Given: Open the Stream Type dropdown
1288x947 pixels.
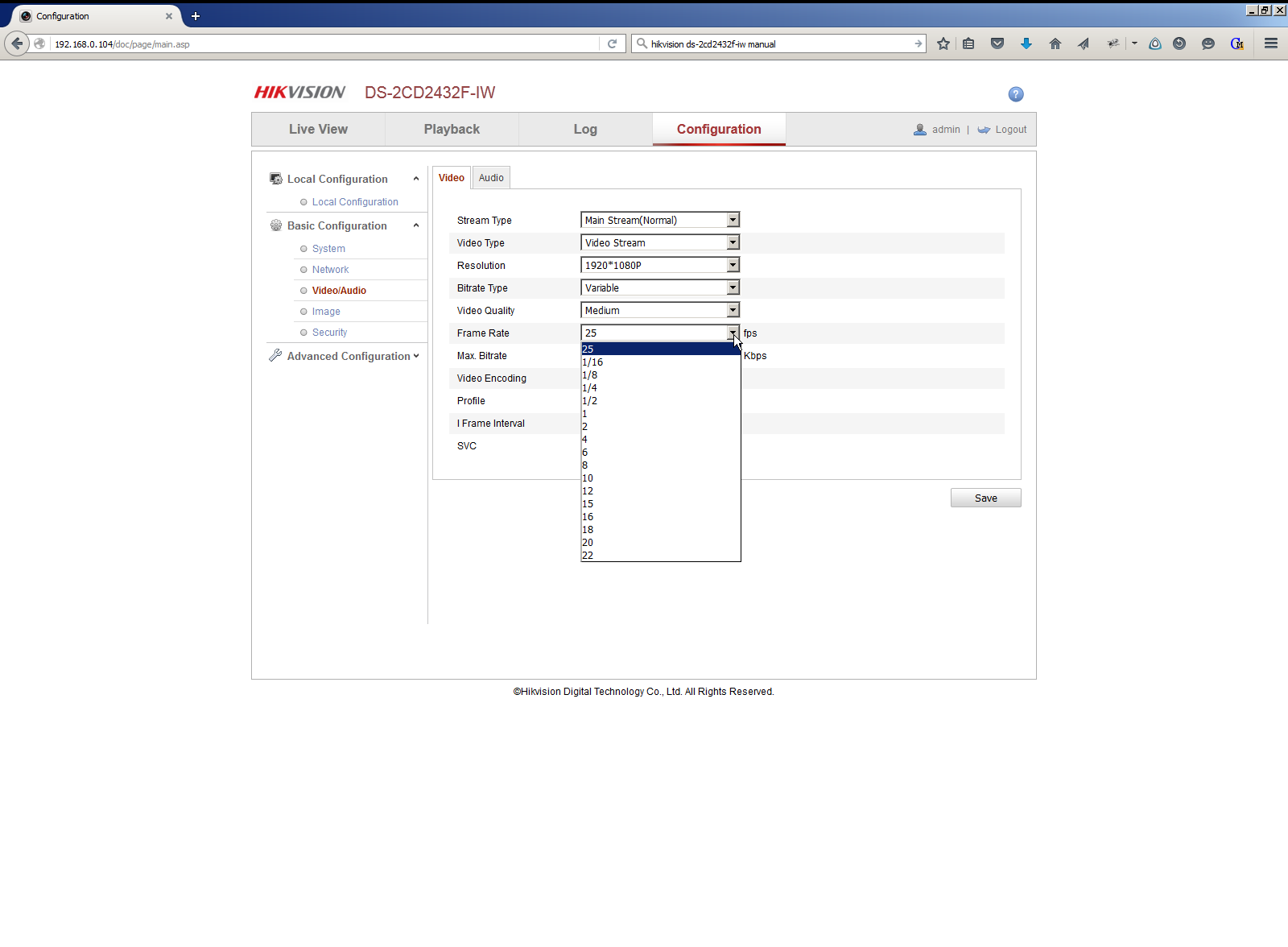Looking at the screenshot, I should pyautogui.click(x=660, y=220).
